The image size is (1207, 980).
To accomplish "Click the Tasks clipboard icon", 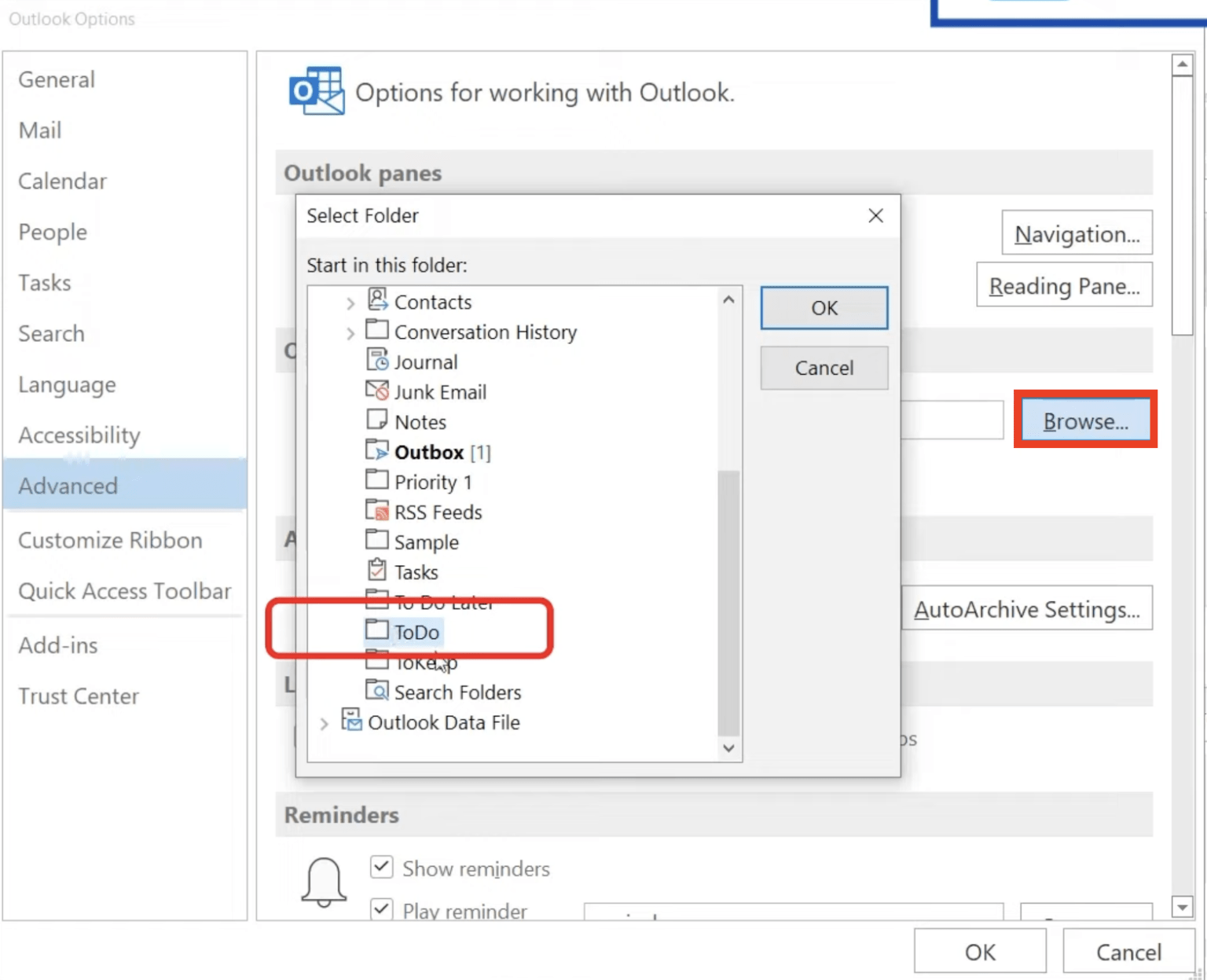I will [377, 569].
